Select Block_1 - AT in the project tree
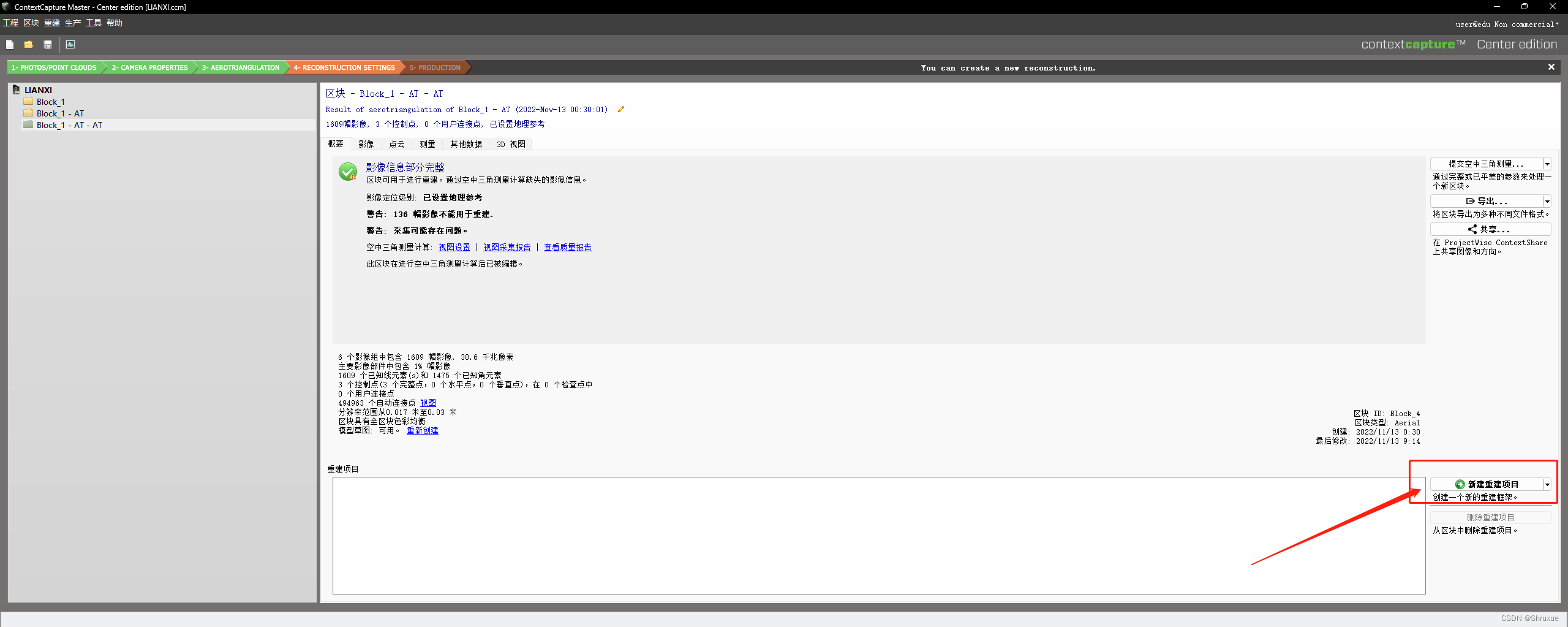 coord(59,113)
